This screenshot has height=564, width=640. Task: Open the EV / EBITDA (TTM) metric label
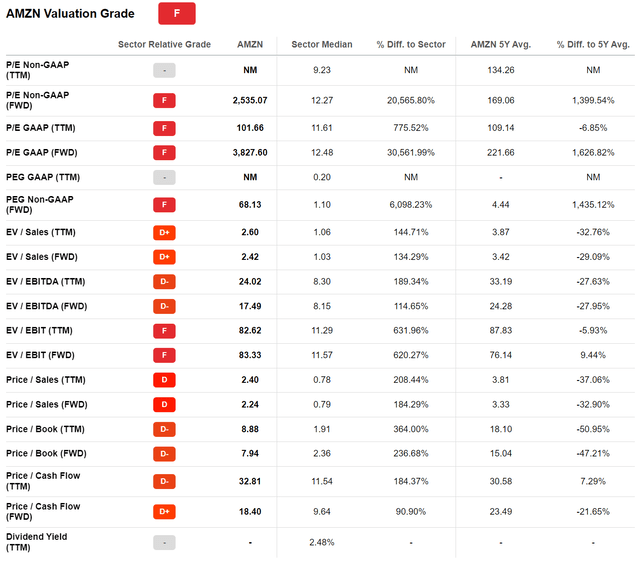(x=46, y=282)
